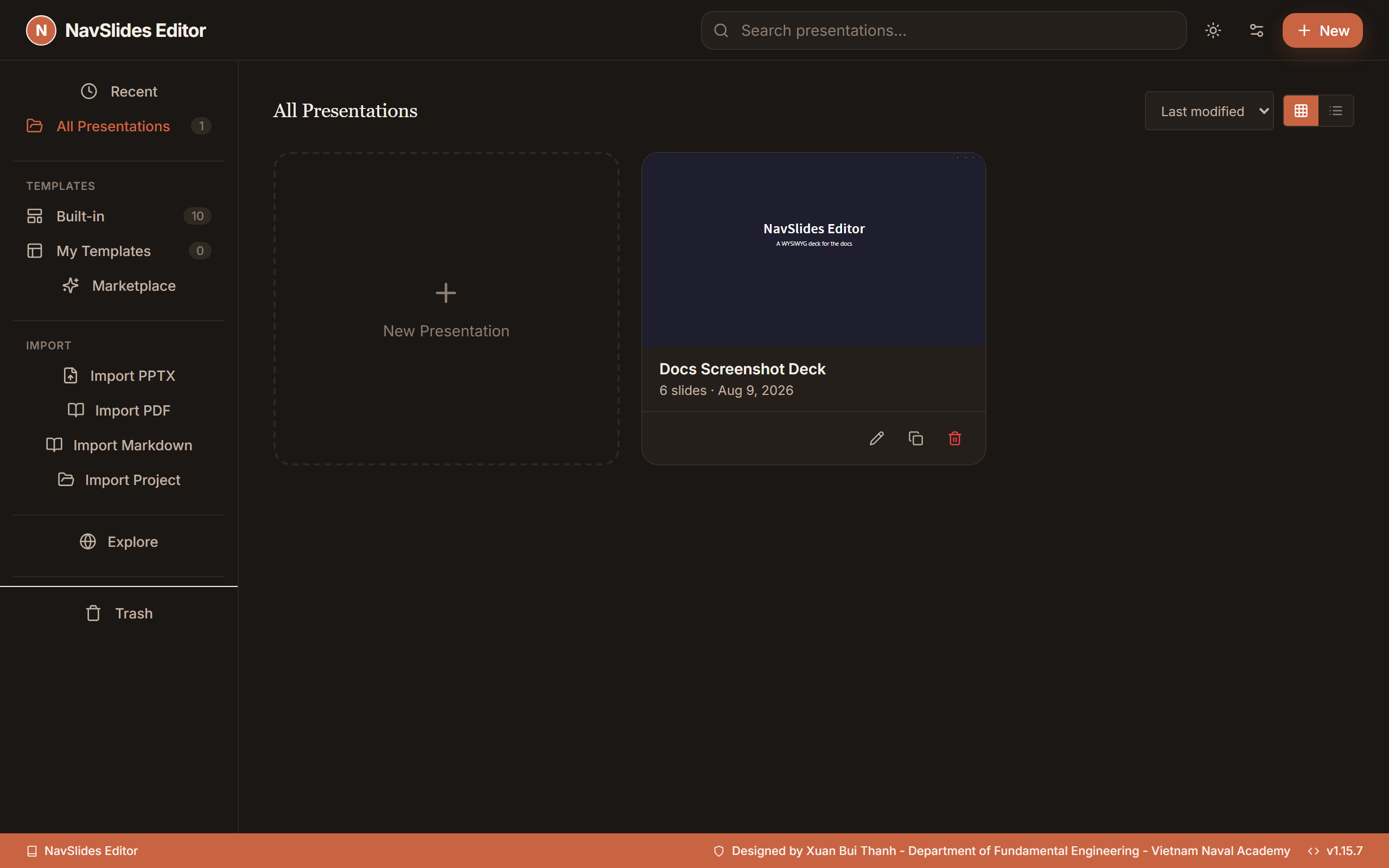Open the template Marketplace
Screen dimensions: 1389x868
(119, 285)
